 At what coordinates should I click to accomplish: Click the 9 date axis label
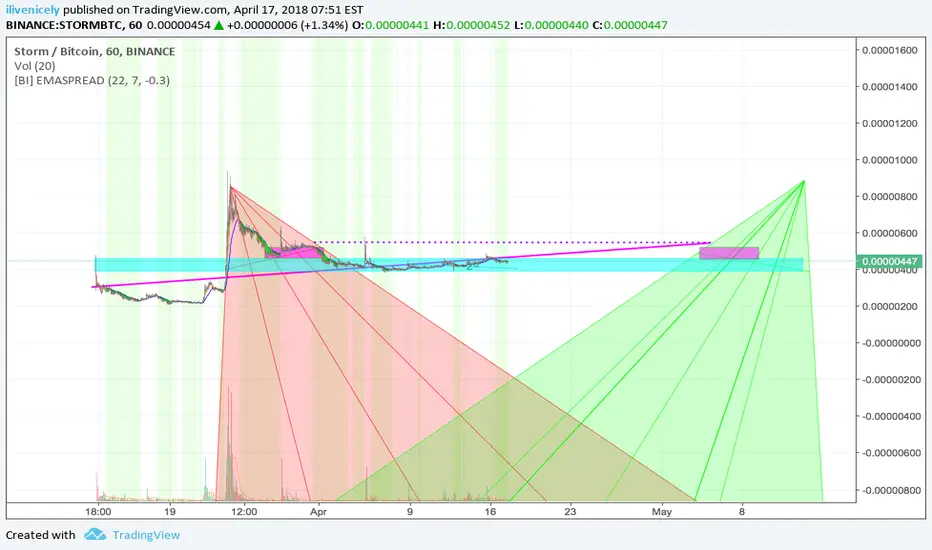[410, 511]
